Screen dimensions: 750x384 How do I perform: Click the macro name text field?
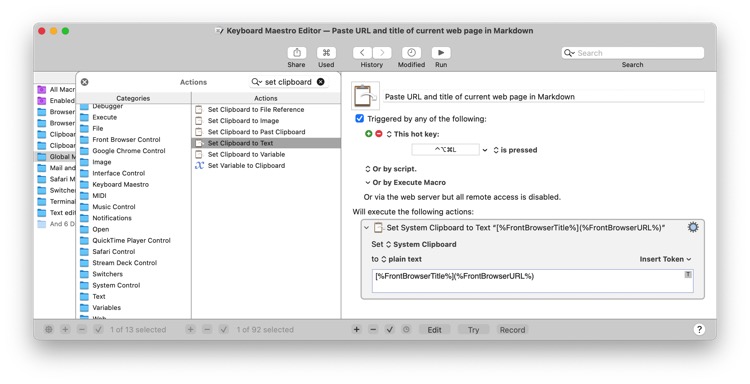[544, 97]
